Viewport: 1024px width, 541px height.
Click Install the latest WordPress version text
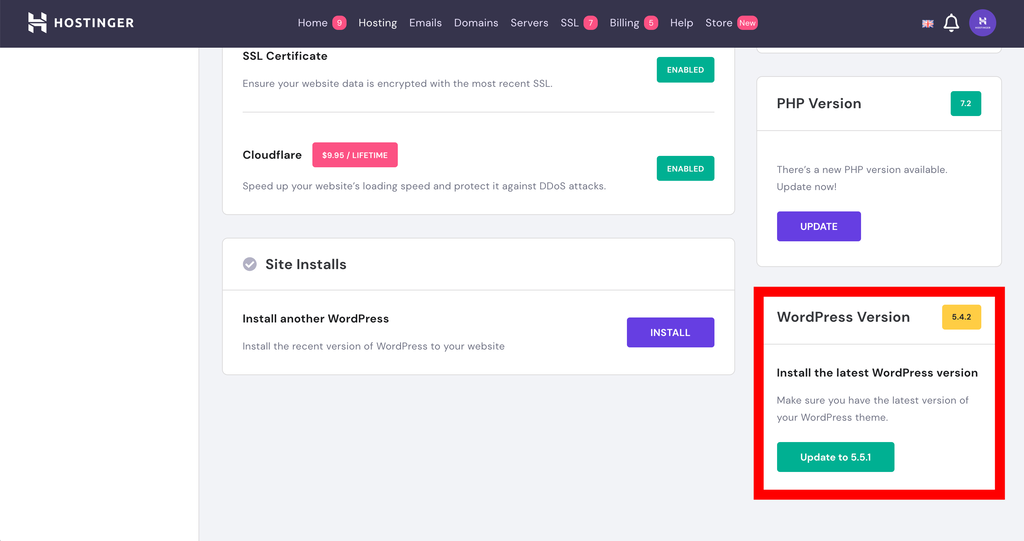pyautogui.click(x=877, y=373)
